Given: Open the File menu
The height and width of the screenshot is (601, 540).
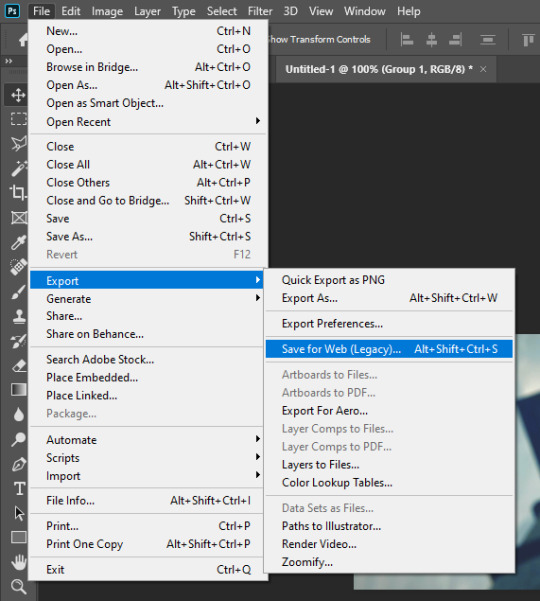Looking at the screenshot, I should point(41,11).
